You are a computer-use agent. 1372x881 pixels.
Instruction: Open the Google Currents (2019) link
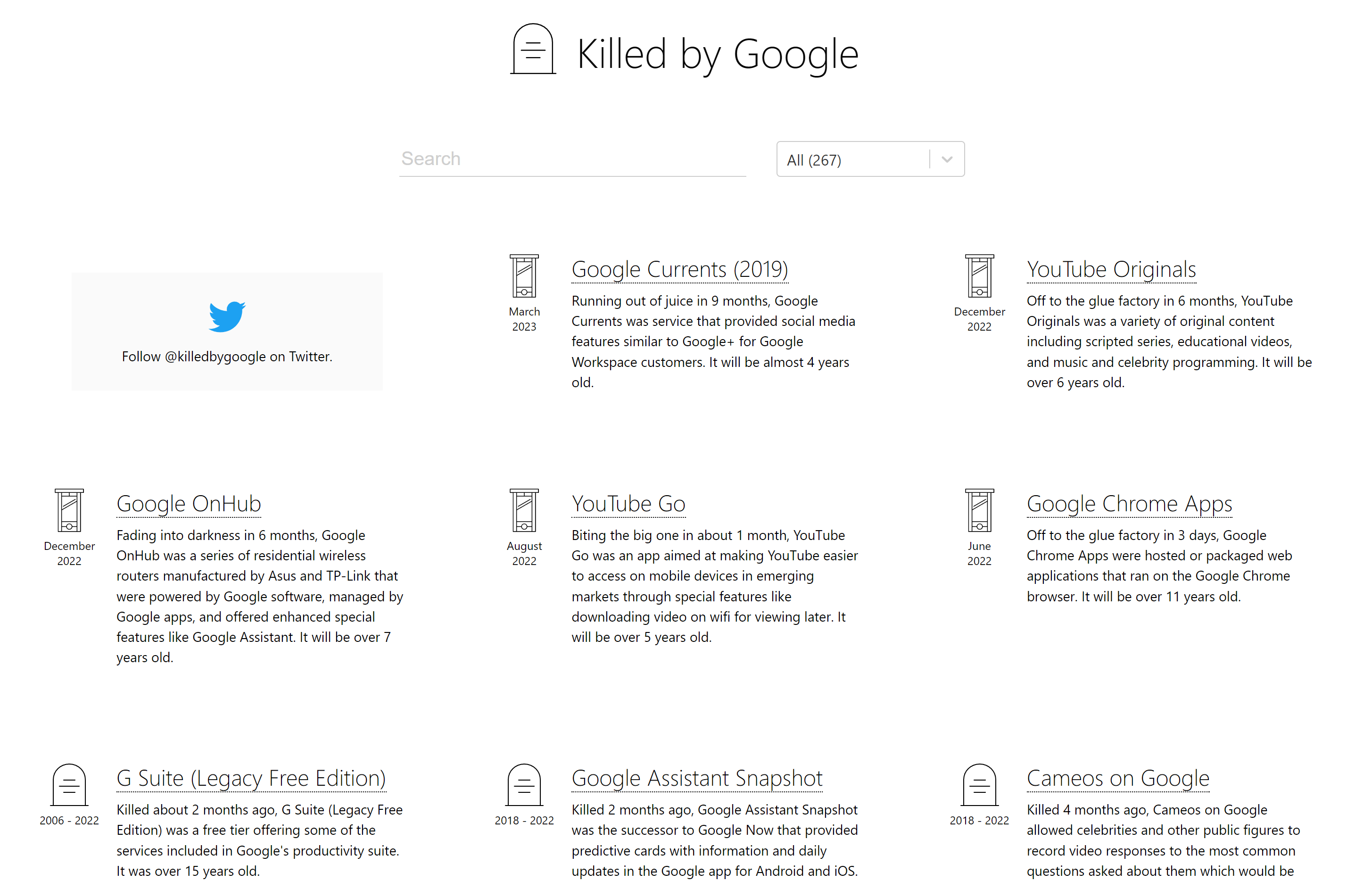(x=679, y=269)
